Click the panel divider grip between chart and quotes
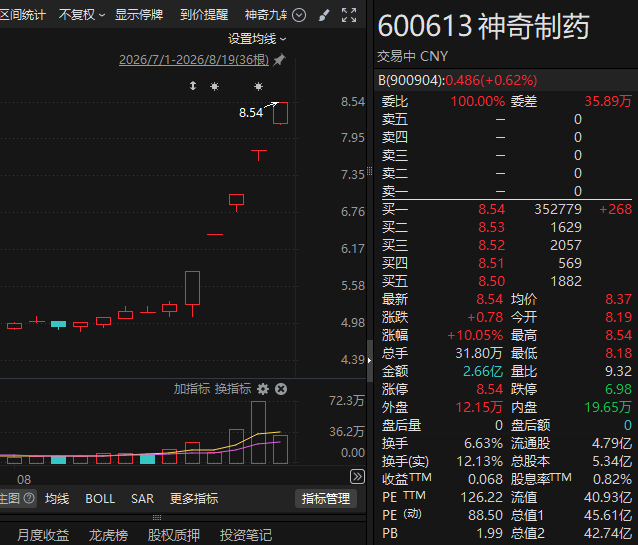The height and width of the screenshot is (545, 638). click(x=369, y=171)
